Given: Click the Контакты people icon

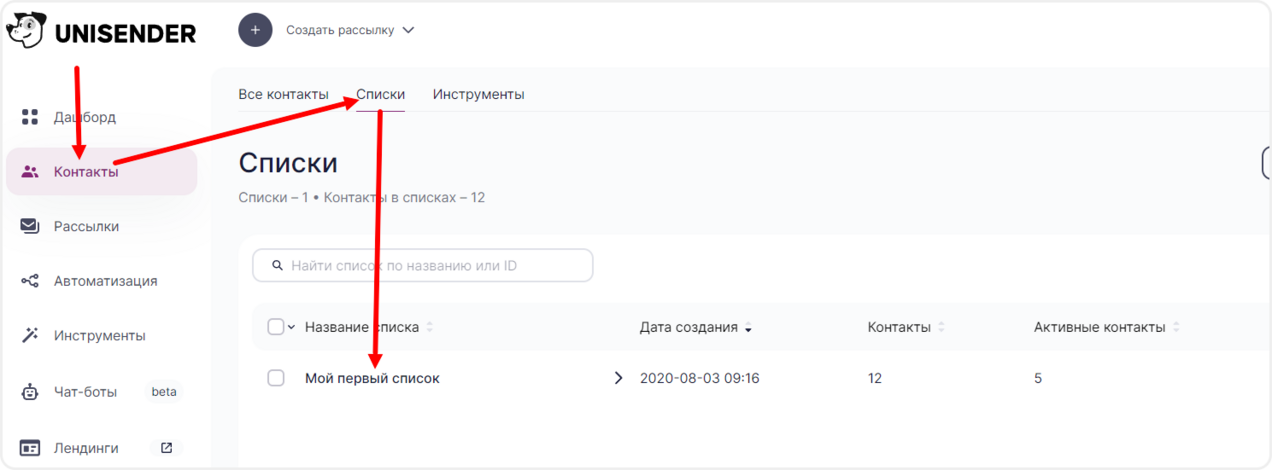Looking at the screenshot, I should click(x=30, y=172).
